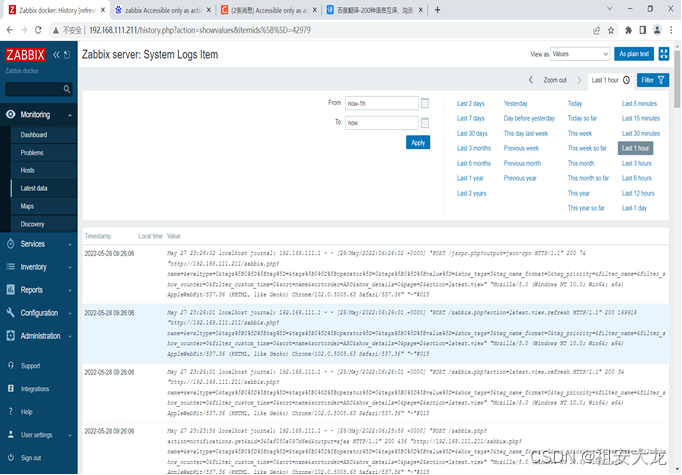This screenshot has width=682, height=475.
Task: Open Latest data in Monitoring menu
Action: (x=34, y=188)
